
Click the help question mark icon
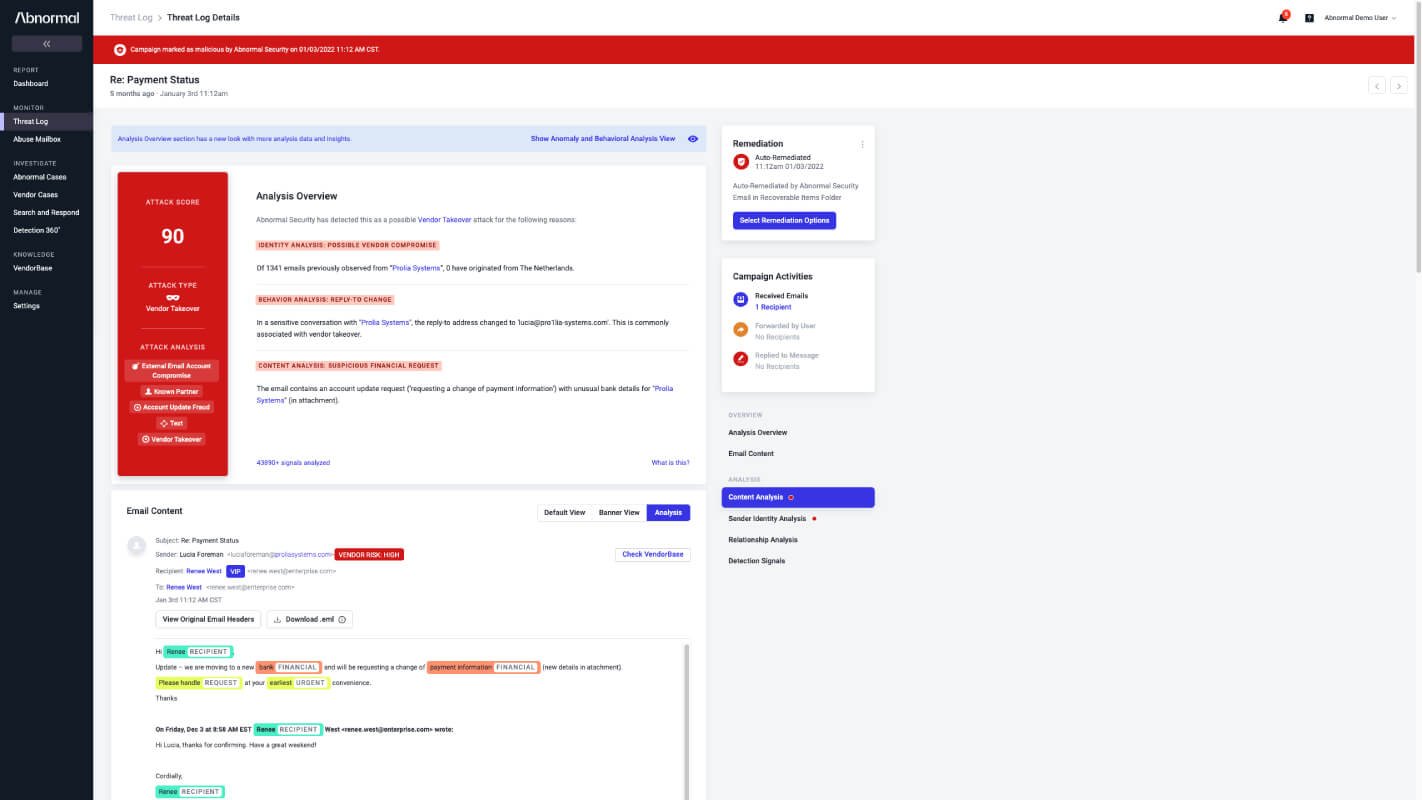coord(1309,18)
